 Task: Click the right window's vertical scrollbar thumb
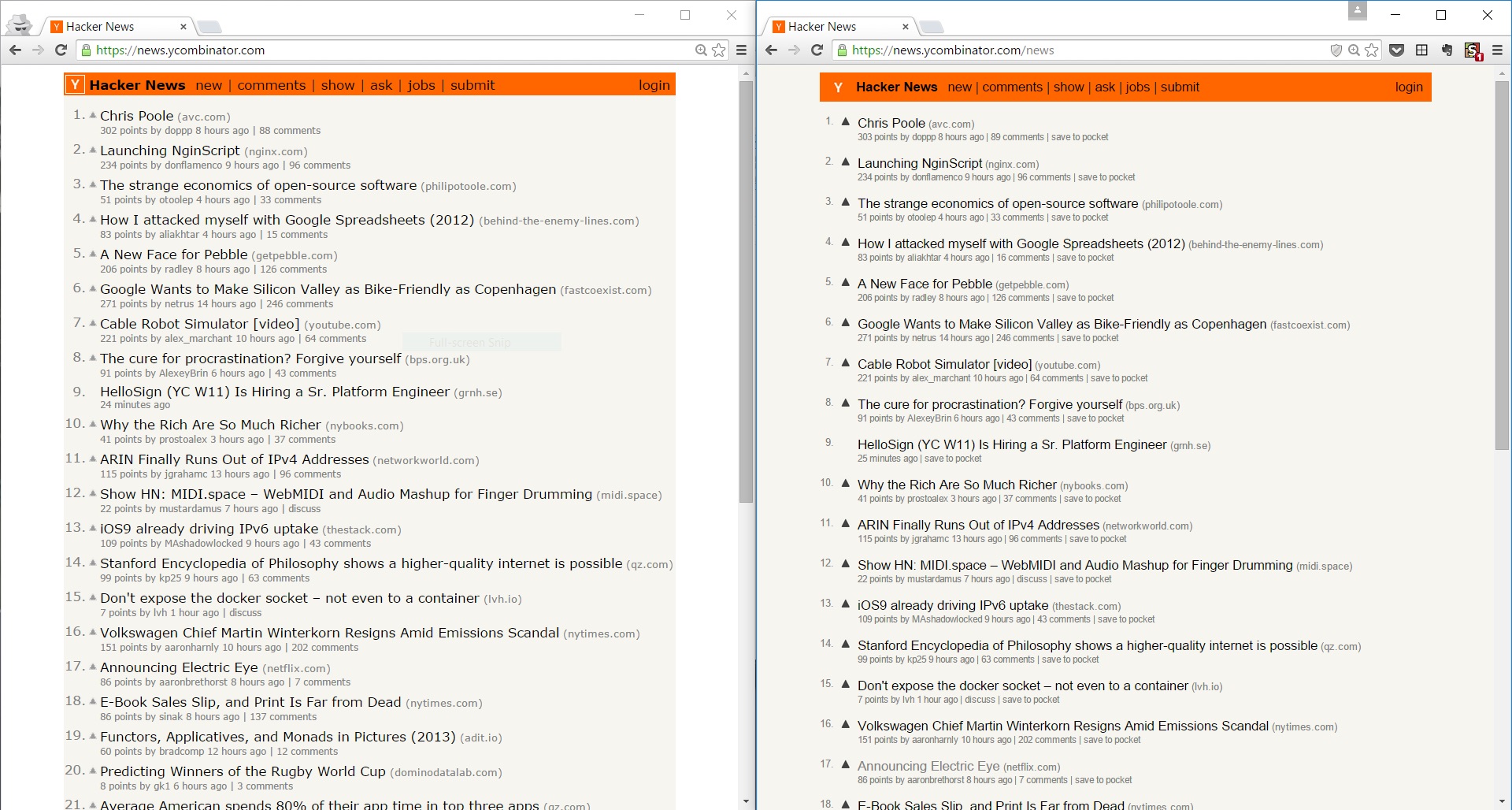[x=1502, y=266]
